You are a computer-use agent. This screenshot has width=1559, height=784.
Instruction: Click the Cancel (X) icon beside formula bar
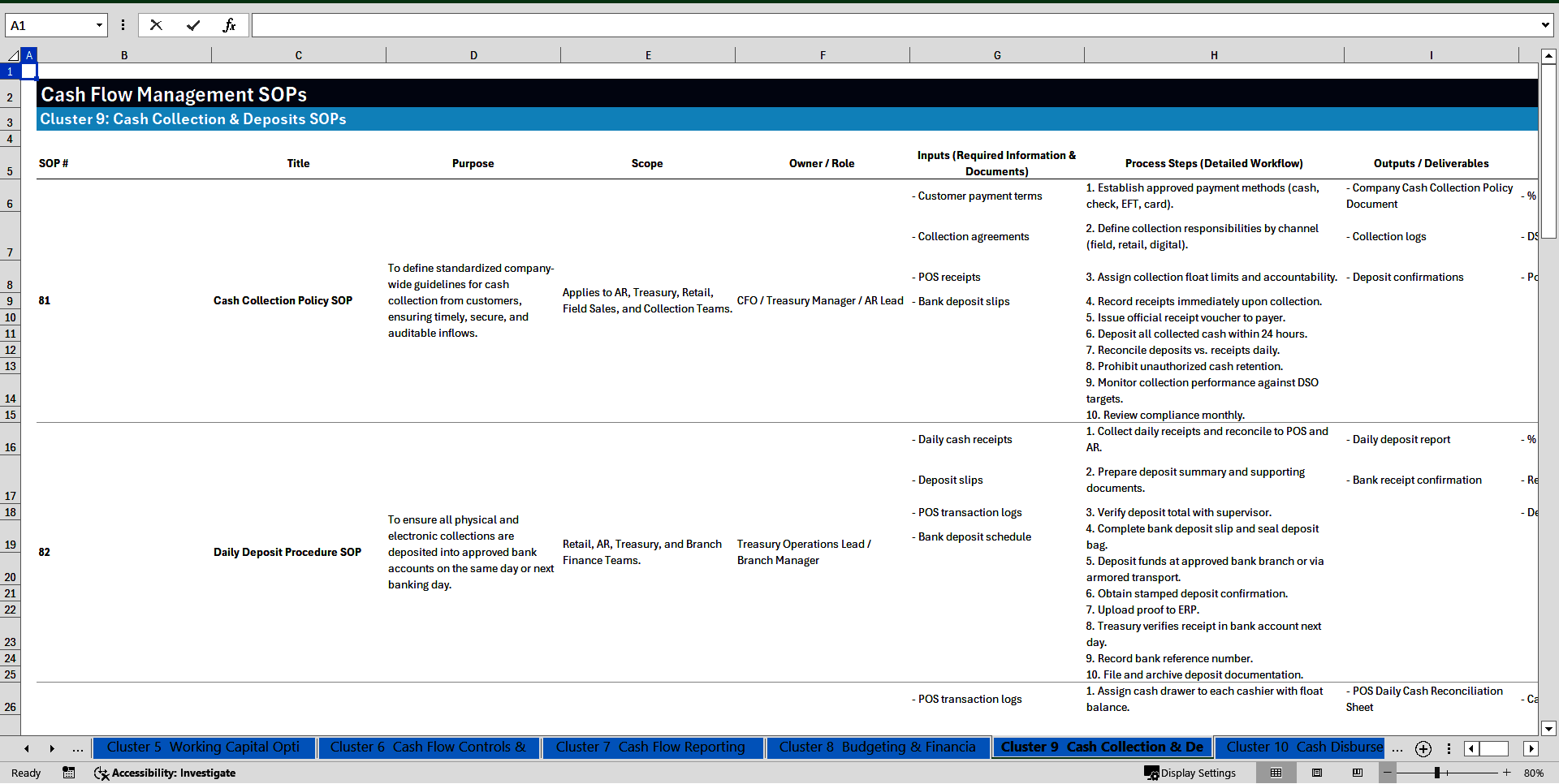[x=156, y=25]
